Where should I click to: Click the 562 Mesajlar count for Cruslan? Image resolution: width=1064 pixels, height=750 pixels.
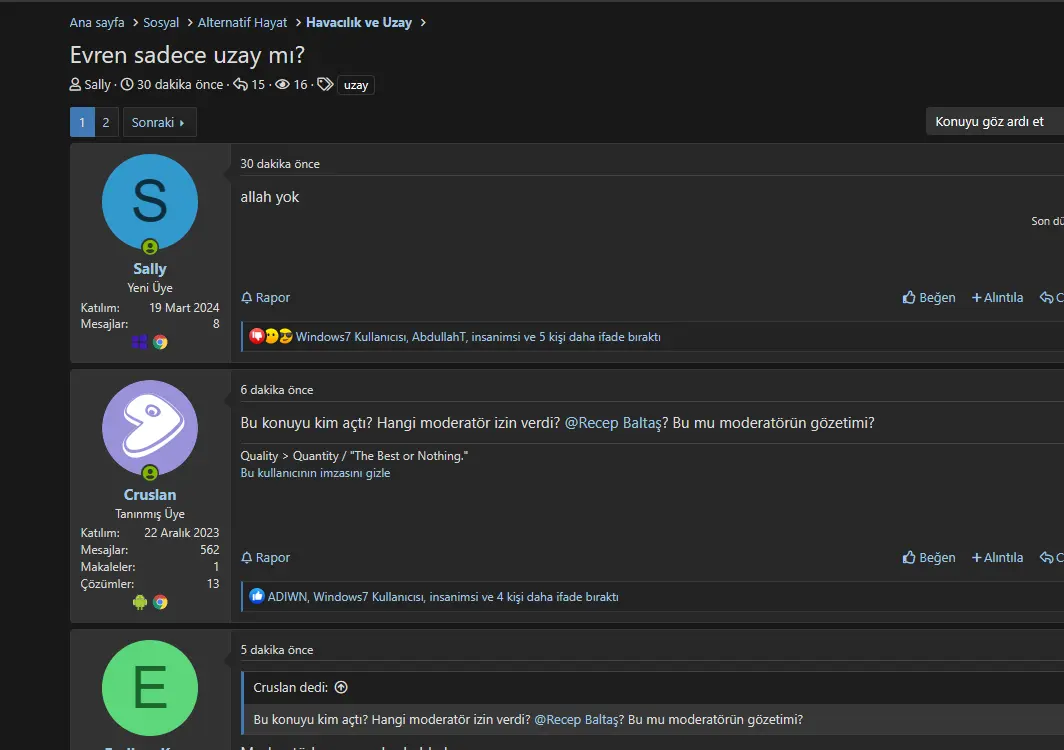(x=210, y=550)
